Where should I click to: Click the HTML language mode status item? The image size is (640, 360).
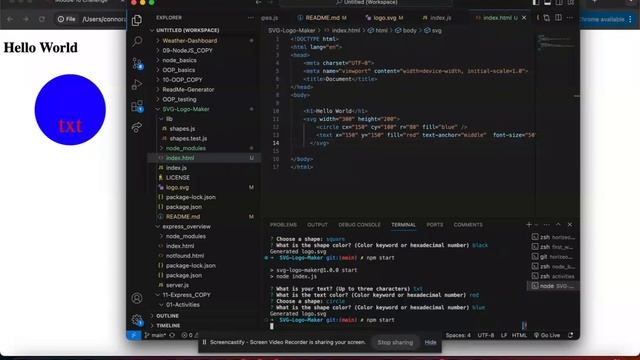pyautogui.click(x=519, y=335)
